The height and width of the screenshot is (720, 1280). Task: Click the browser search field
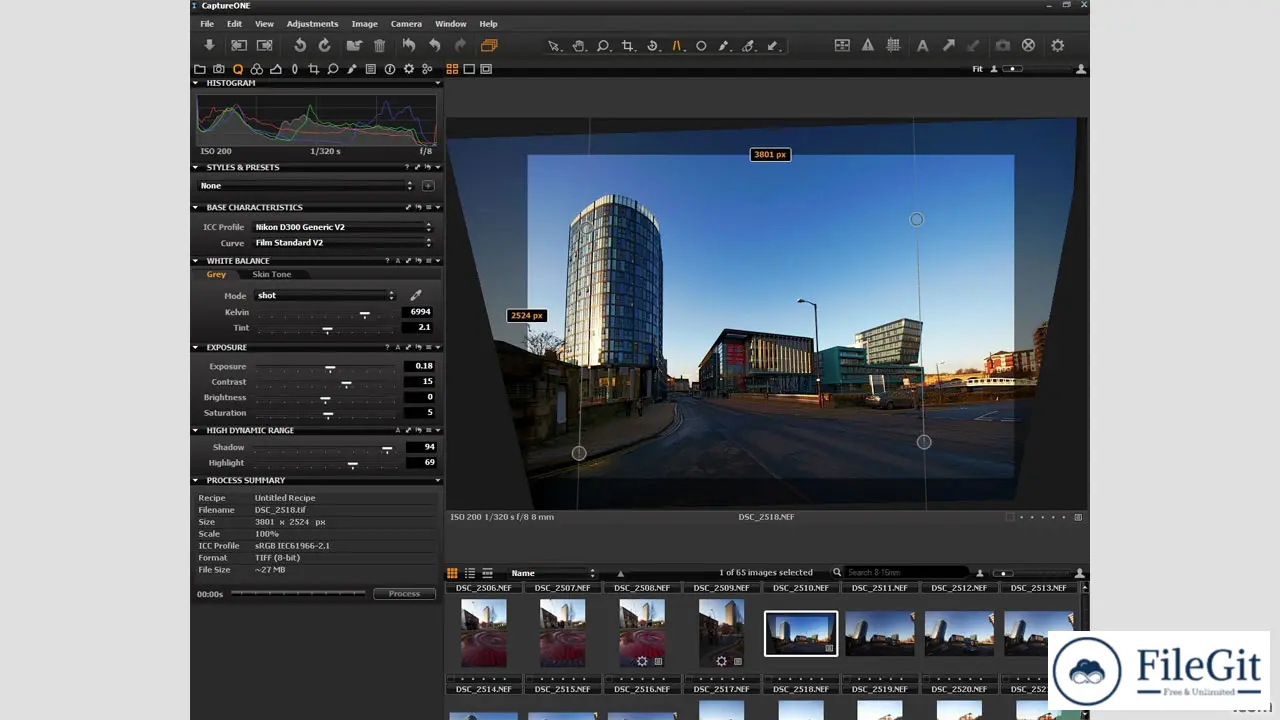tap(905, 573)
